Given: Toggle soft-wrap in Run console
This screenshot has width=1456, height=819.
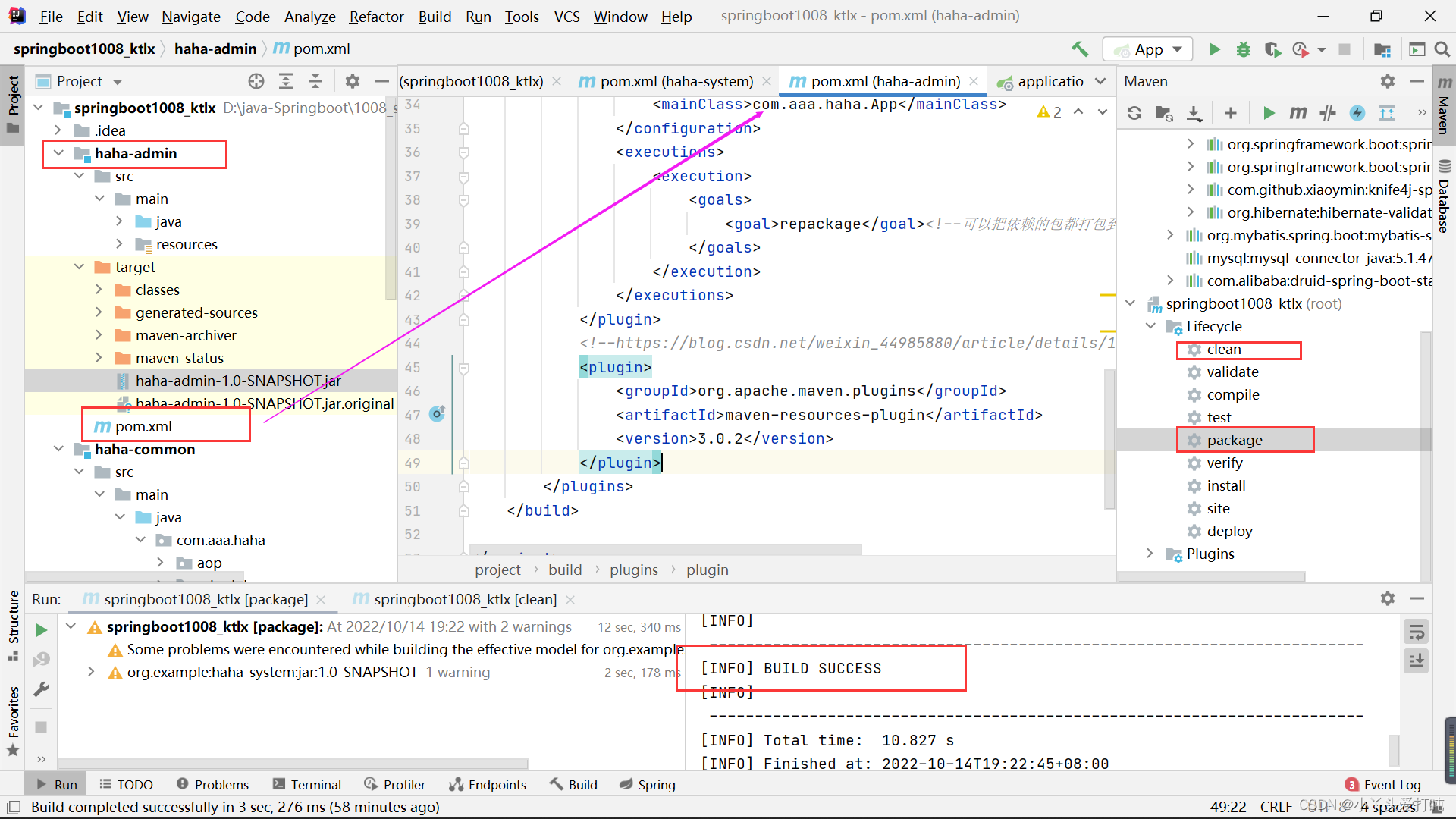Looking at the screenshot, I should tap(1416, 632).
